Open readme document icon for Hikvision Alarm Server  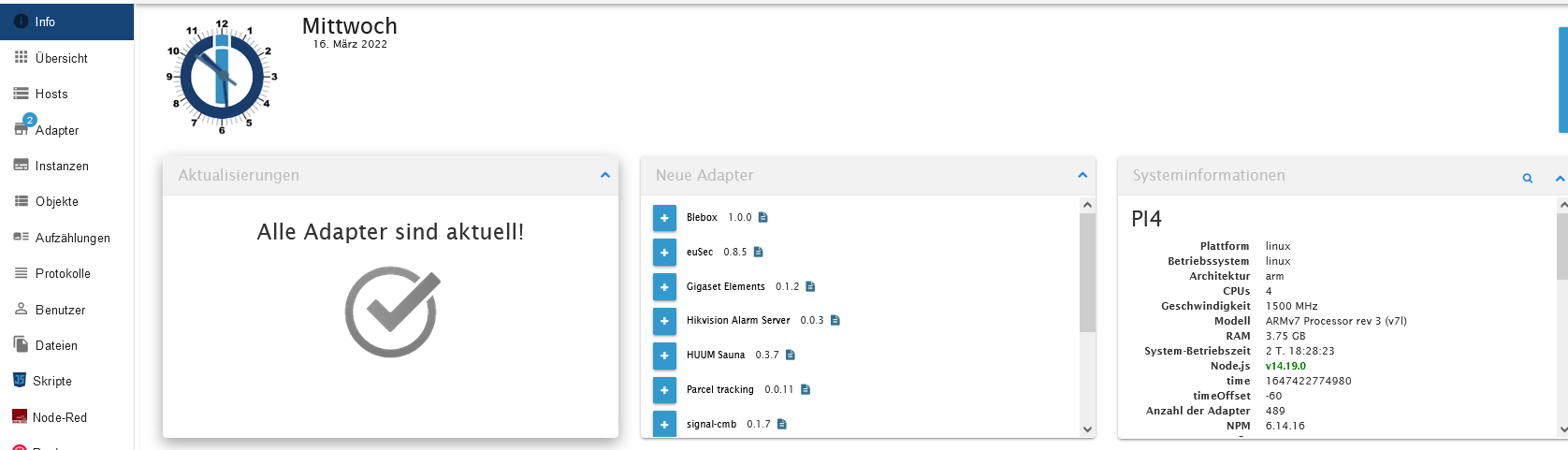pyautogui.click(x=835, y=321)
